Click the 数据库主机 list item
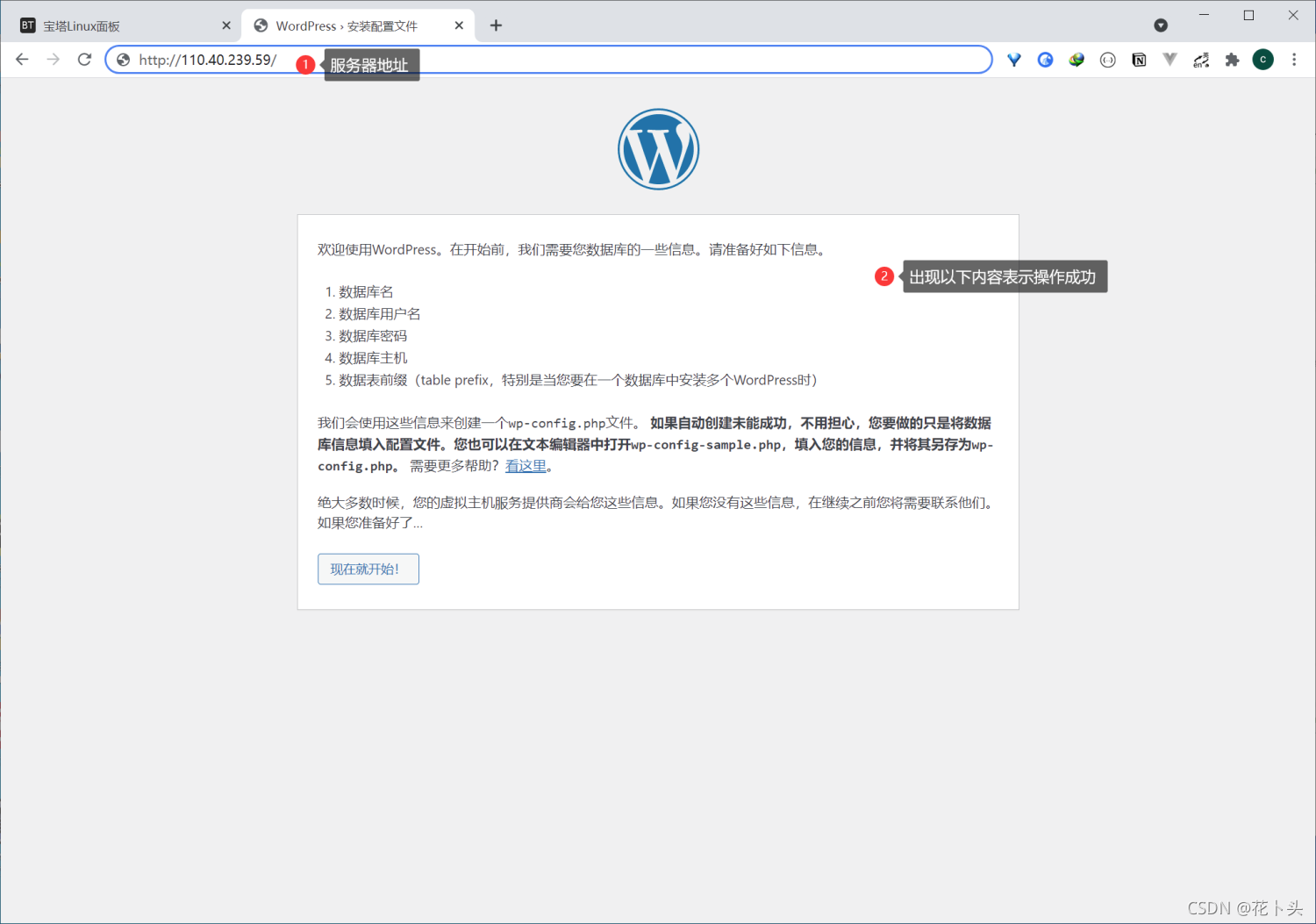 (x=373, y=357)
